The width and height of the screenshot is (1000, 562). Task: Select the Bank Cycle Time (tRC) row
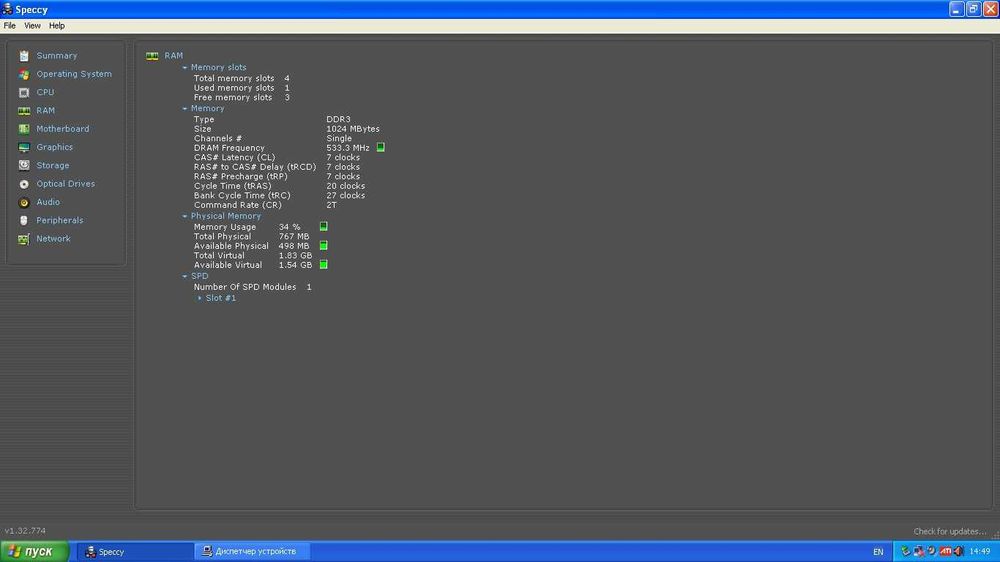click(x=279, y=196)
